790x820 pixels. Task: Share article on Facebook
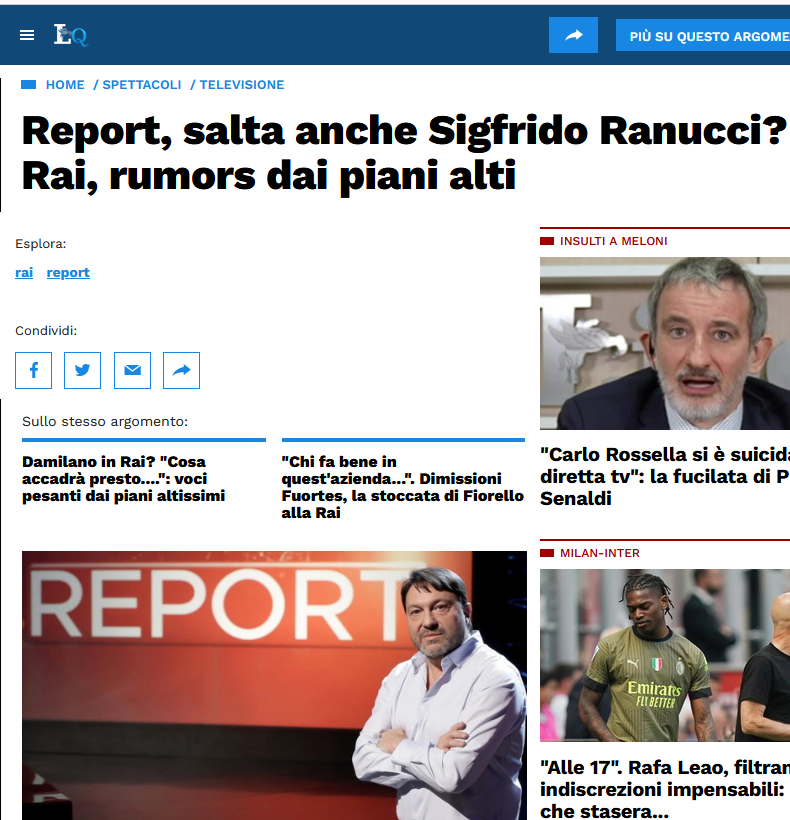coord(33,370)
